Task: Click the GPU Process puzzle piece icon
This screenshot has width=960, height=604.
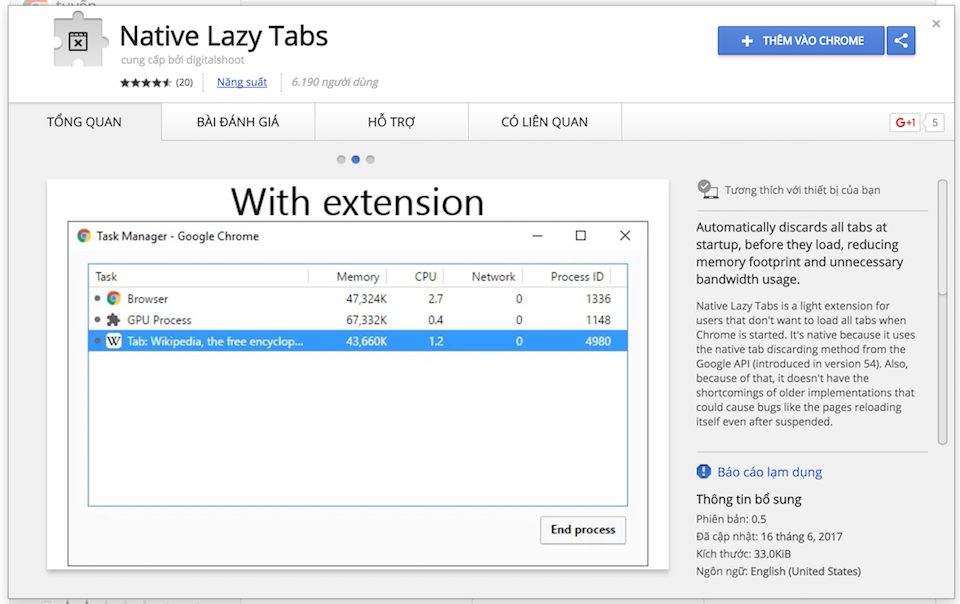Action: pyautogui.click(x=113, y=319)
